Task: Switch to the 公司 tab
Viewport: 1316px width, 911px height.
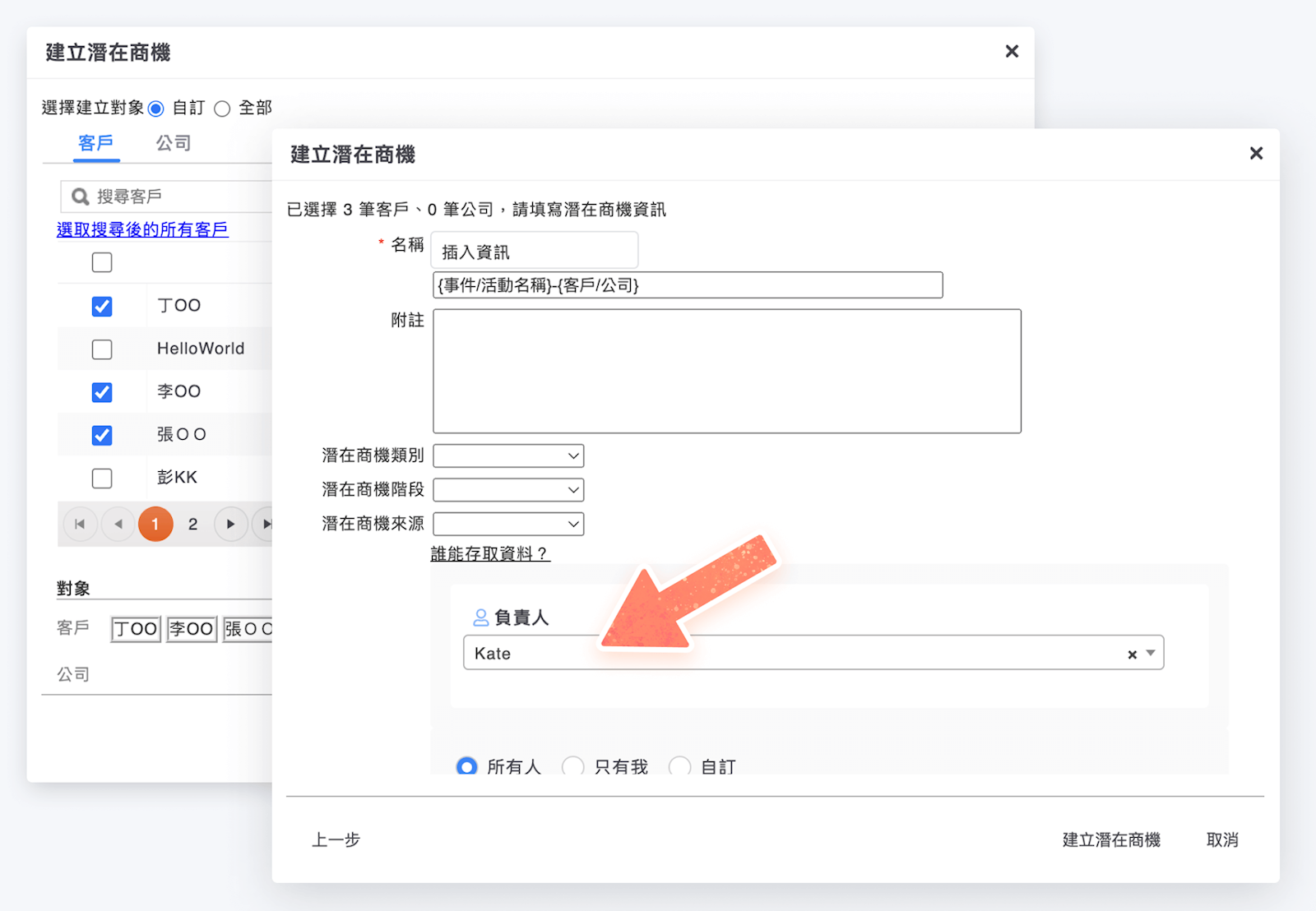Action: (174, 143)
